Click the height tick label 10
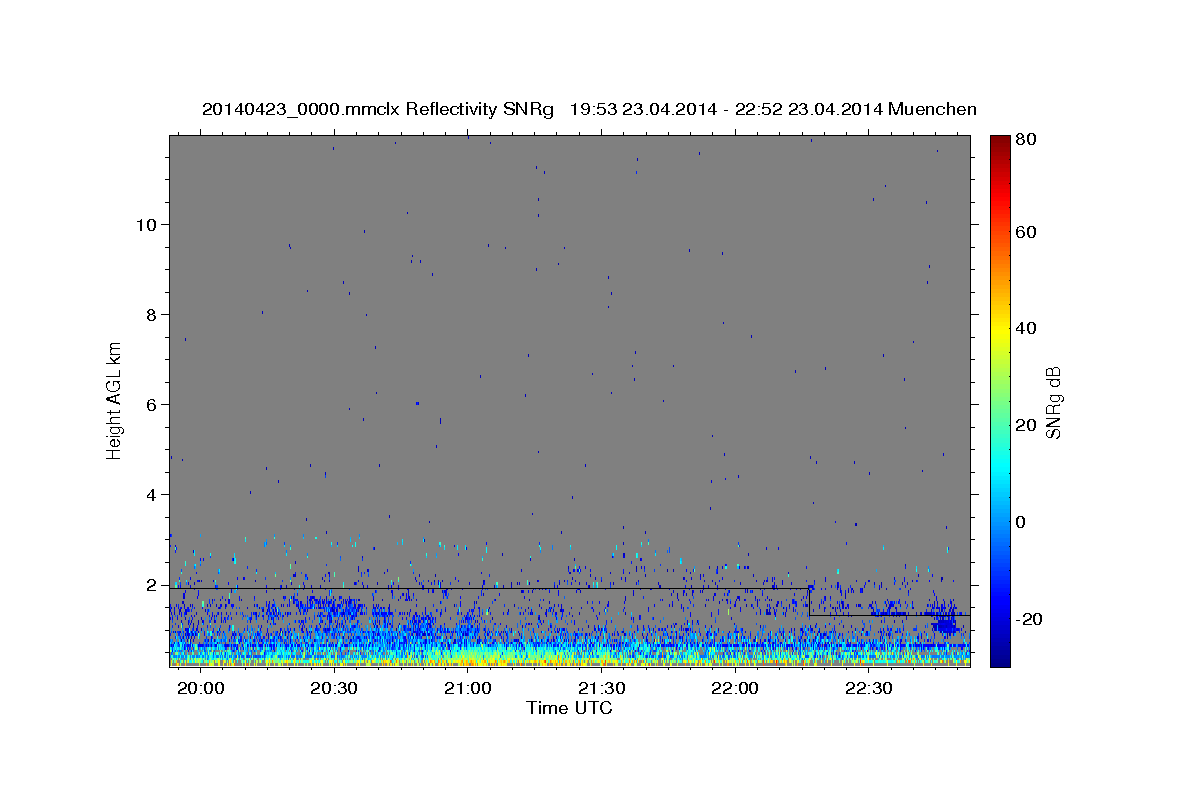The height and width of the screenshot is (800, 1200). coord(147,224)
